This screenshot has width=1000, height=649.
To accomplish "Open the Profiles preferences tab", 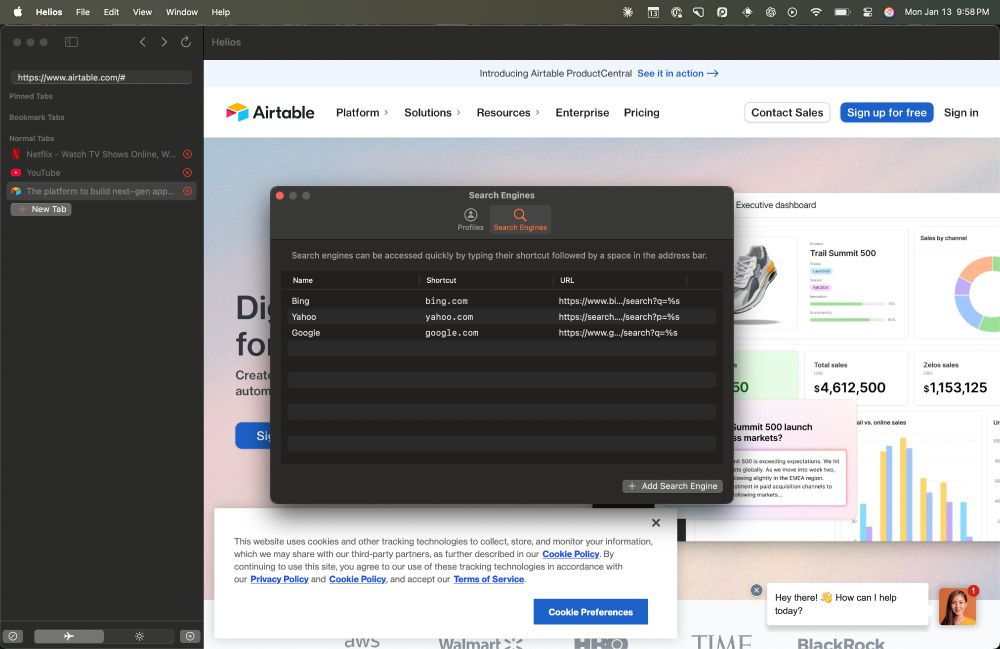I will click(x=471, y=219).
